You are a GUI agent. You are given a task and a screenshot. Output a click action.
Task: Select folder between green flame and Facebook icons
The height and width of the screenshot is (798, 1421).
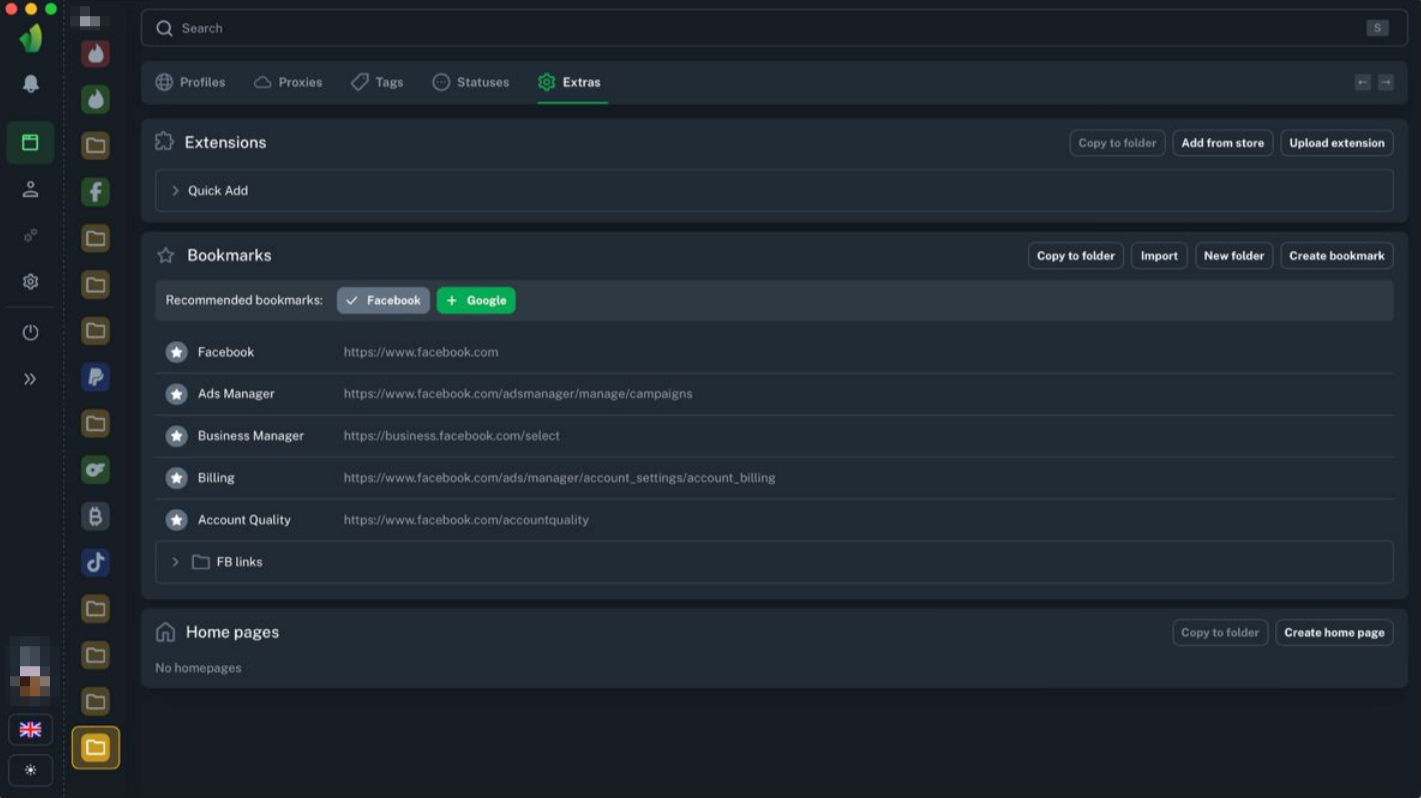click(x=96, y=146)
